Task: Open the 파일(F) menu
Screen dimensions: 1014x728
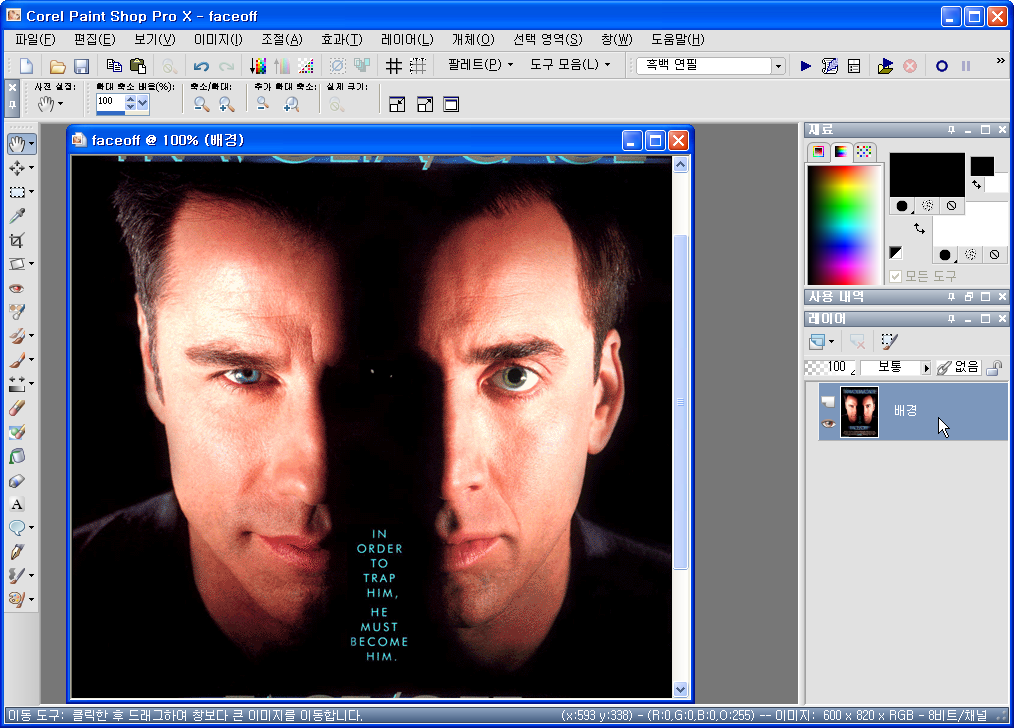Action: [36, 40]
